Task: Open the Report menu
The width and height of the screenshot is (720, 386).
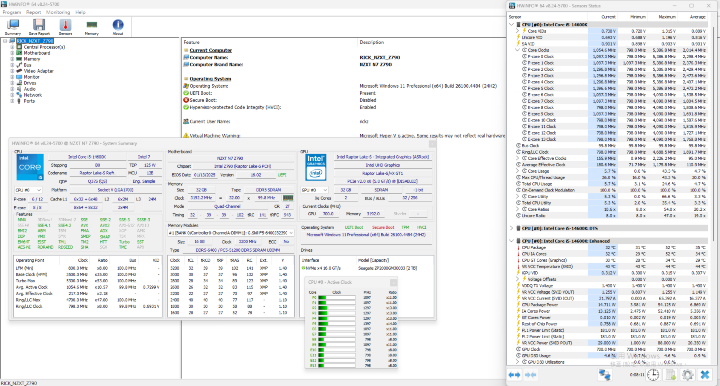Action: tap(34, 12)
